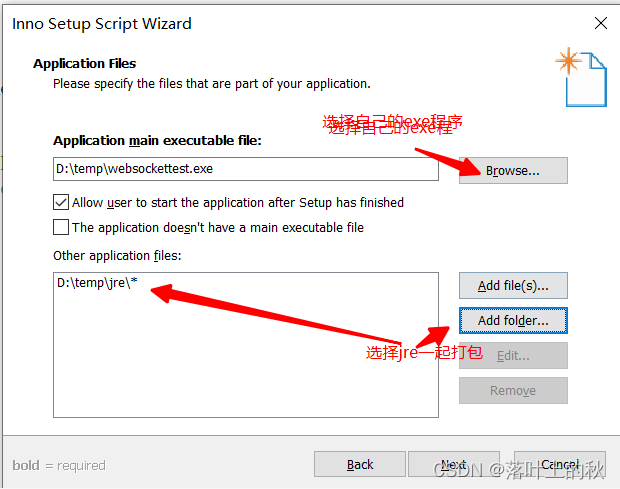This screenshot has height=489, width=620.
Task: Focus the main executable file path field
Action: (x=246, y=169)
